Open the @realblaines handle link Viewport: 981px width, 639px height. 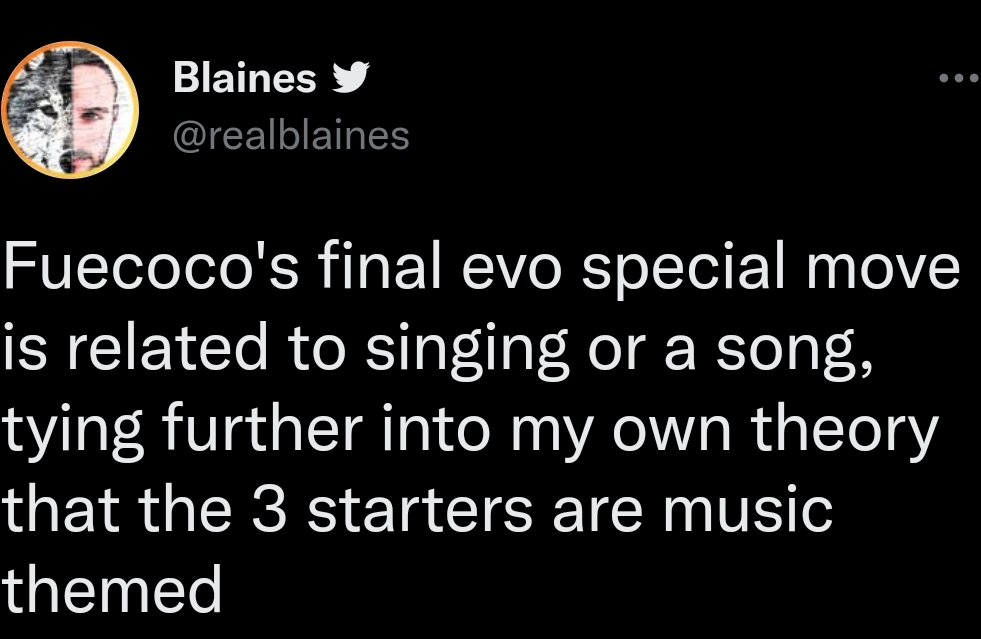click(291, 135)
